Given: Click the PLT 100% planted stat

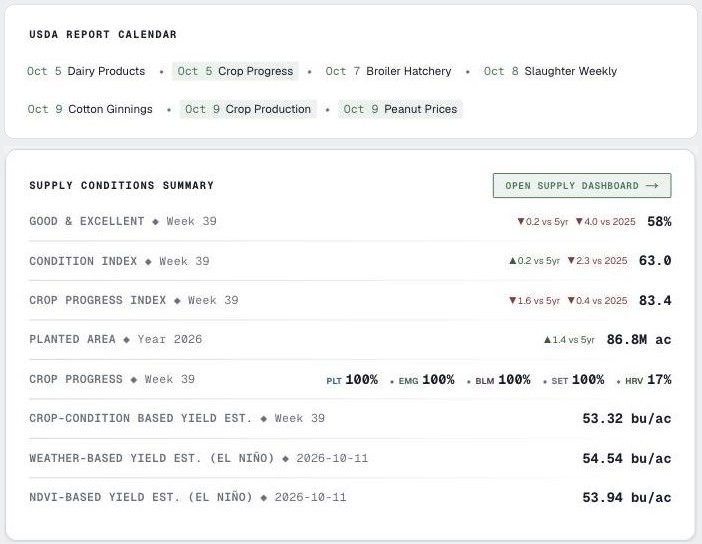Looking at the screenshot, I should 352,380.
